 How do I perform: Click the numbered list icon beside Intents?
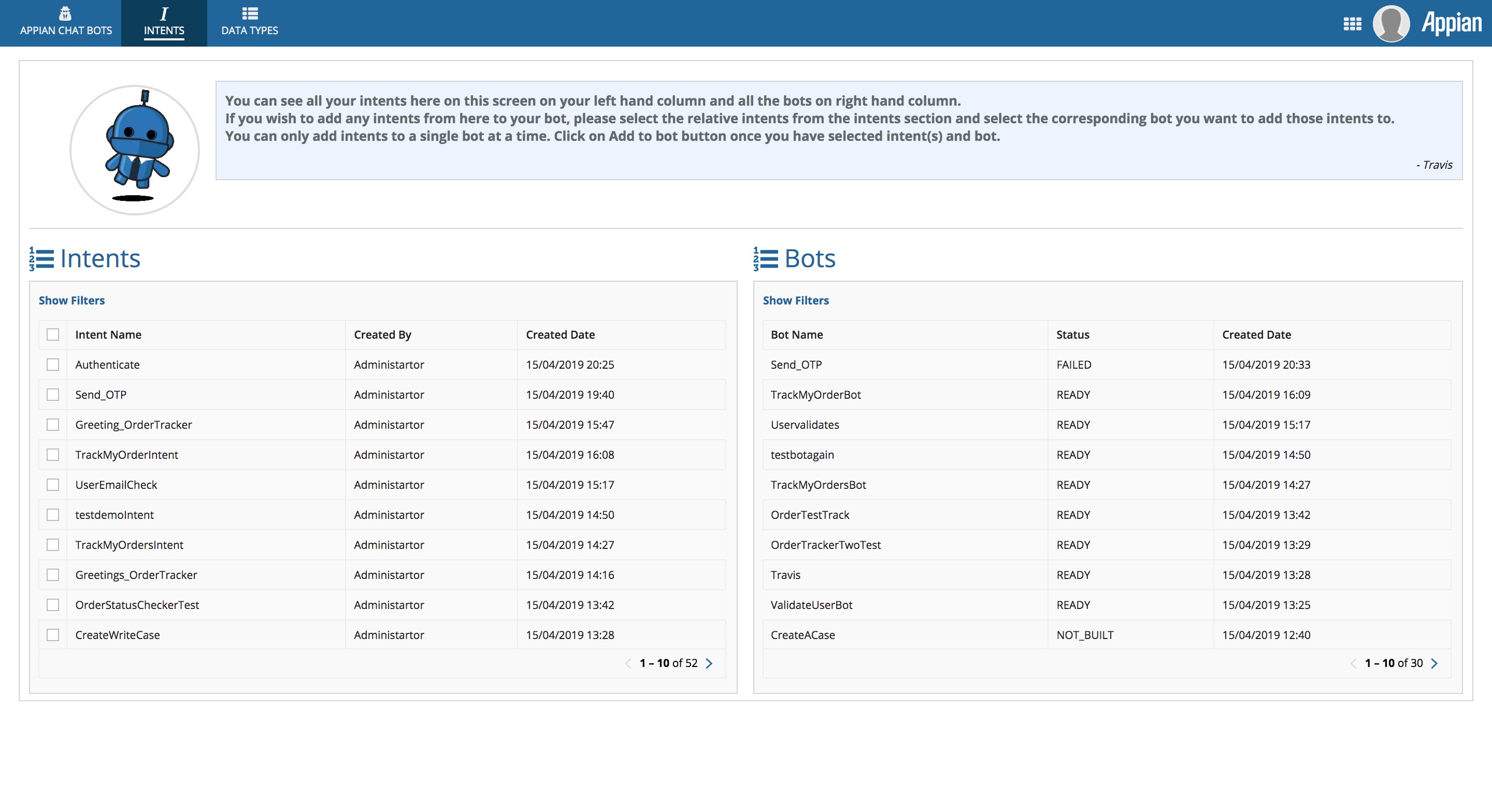41,259
